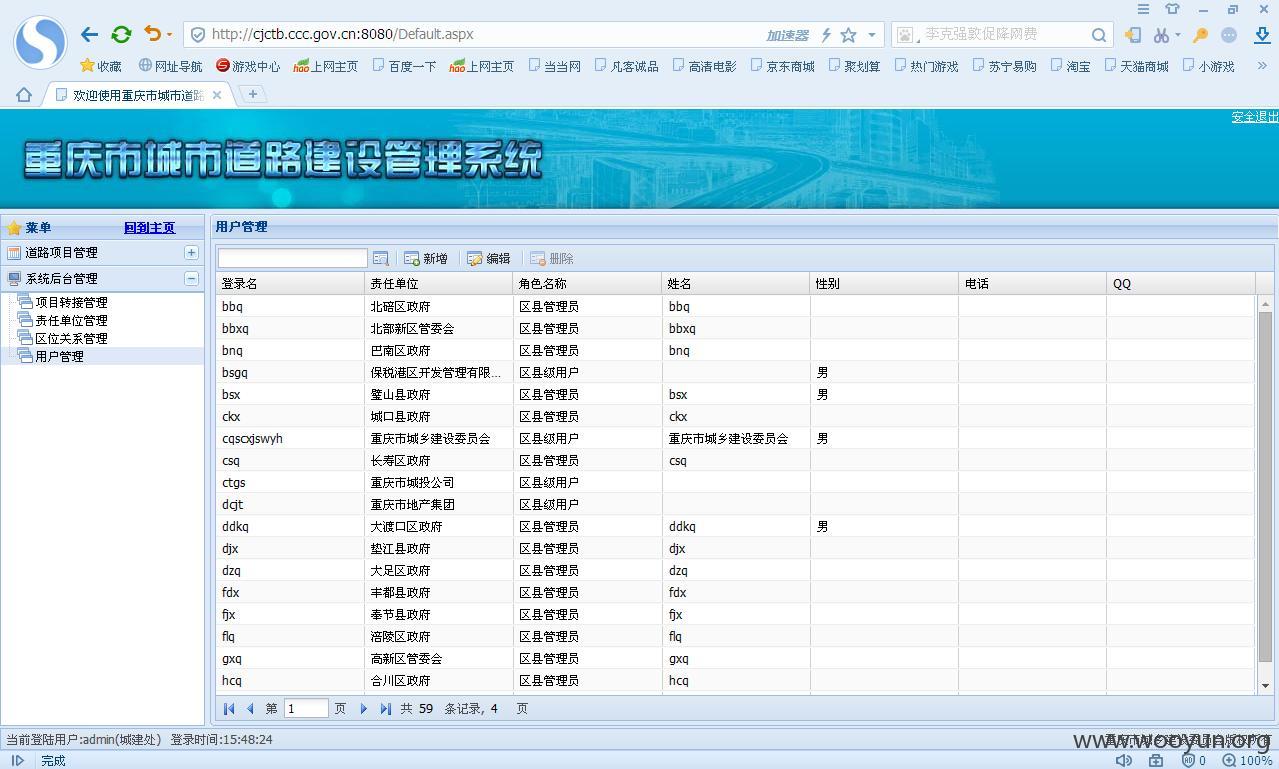Click the 编辑 (edit) toolbar button
The width and height of the screenshot is (1279, 769).
click(489, 258)
